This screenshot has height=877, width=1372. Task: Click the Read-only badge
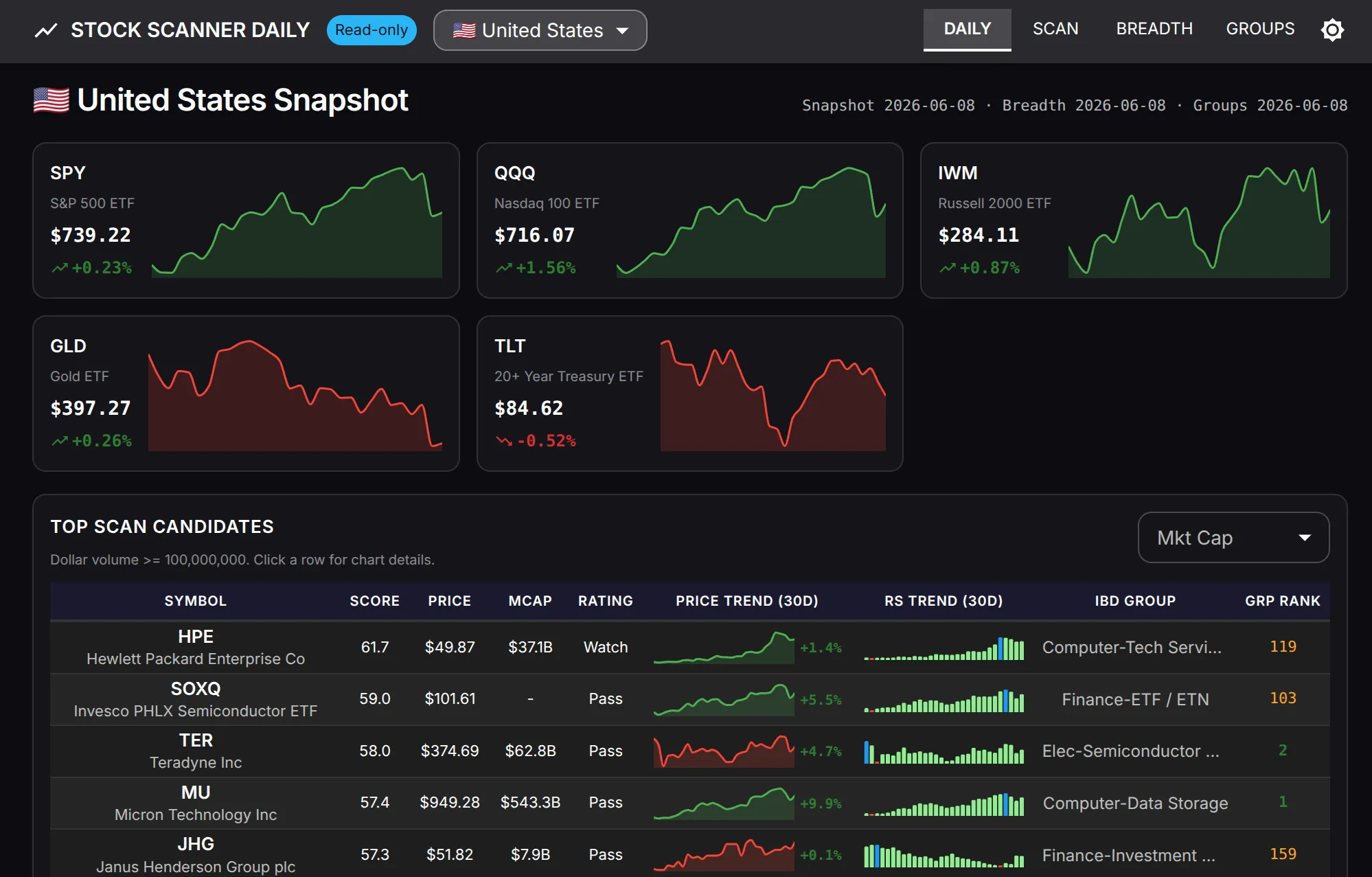(x=371, y=30)
